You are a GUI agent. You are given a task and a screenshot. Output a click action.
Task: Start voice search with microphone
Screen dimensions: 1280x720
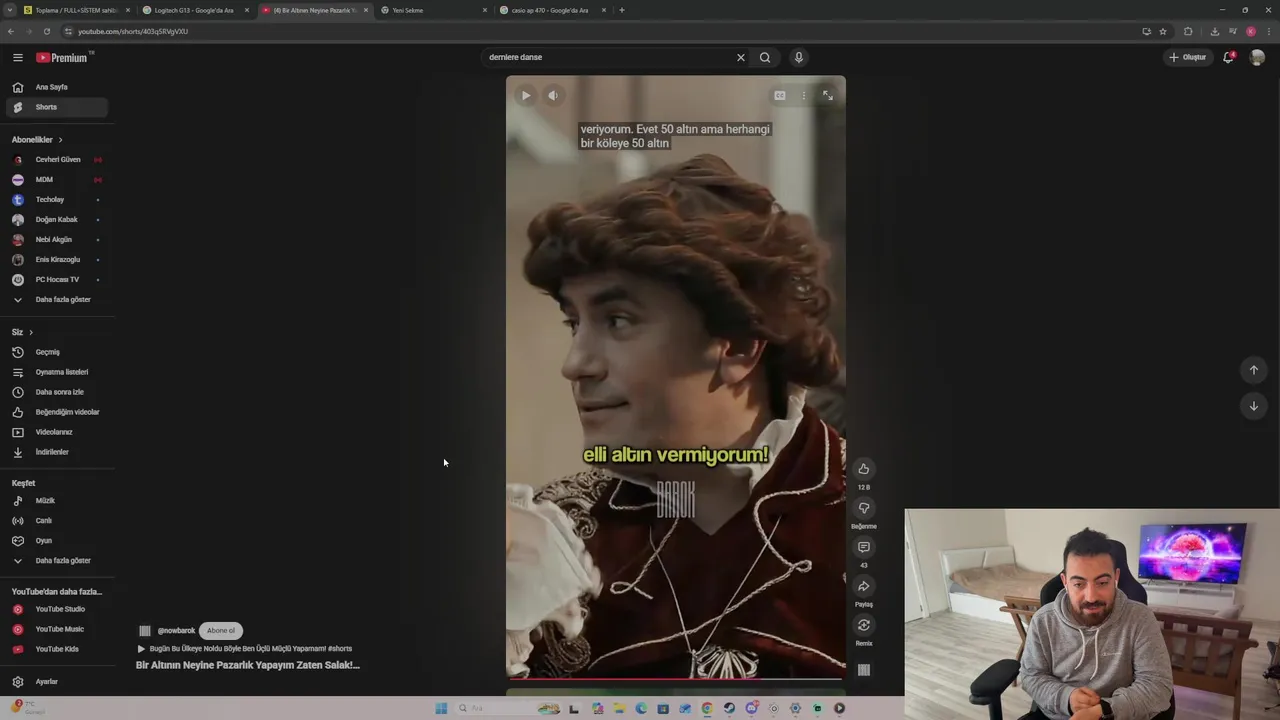798,57
